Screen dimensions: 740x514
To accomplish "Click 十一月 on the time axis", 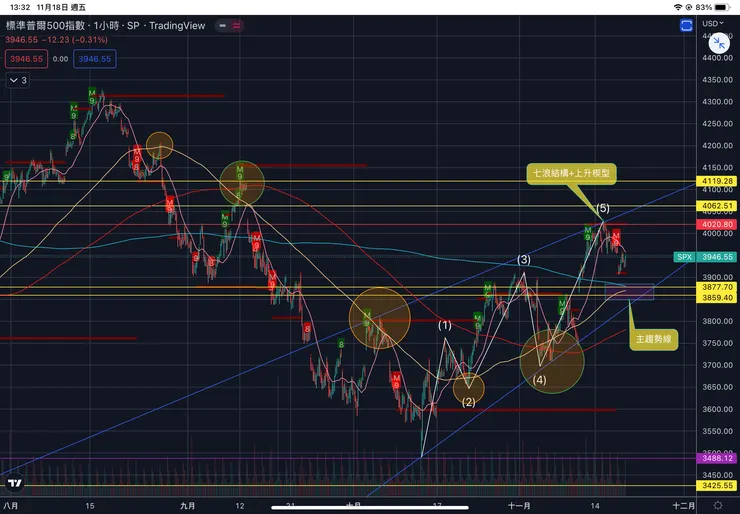I will click(519, 506).
